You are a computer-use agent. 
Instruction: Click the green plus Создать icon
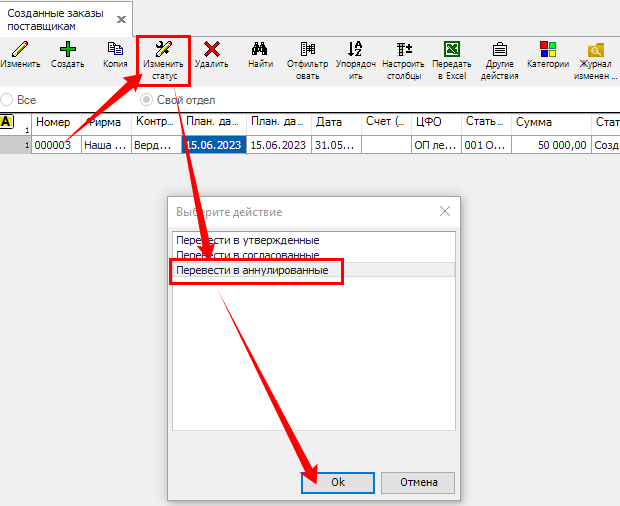pos(67,50)
